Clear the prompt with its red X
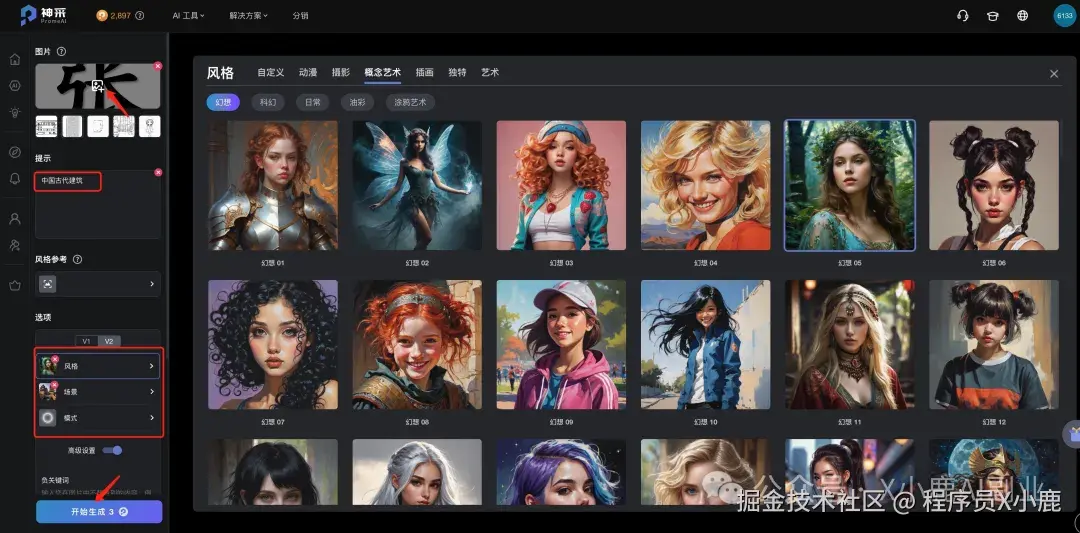This screenshot has width=1080, height=533. [158, 172]
